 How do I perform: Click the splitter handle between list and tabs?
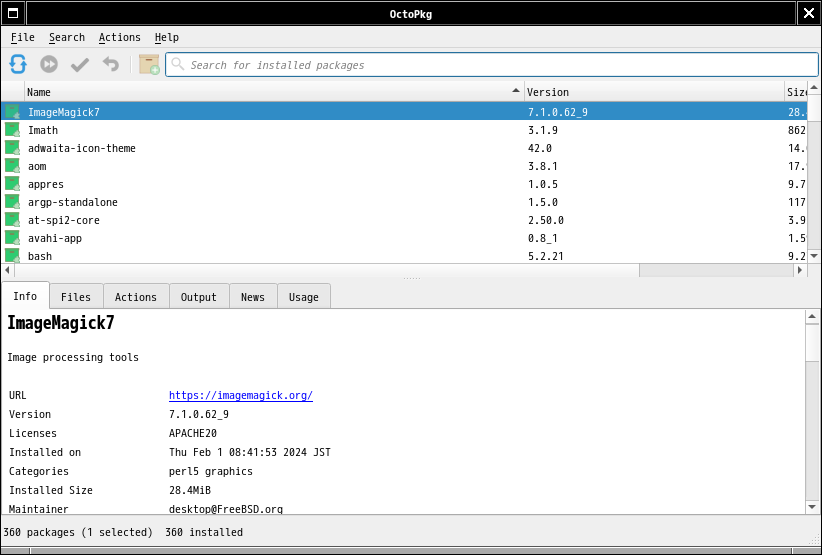tap(412, 279)
